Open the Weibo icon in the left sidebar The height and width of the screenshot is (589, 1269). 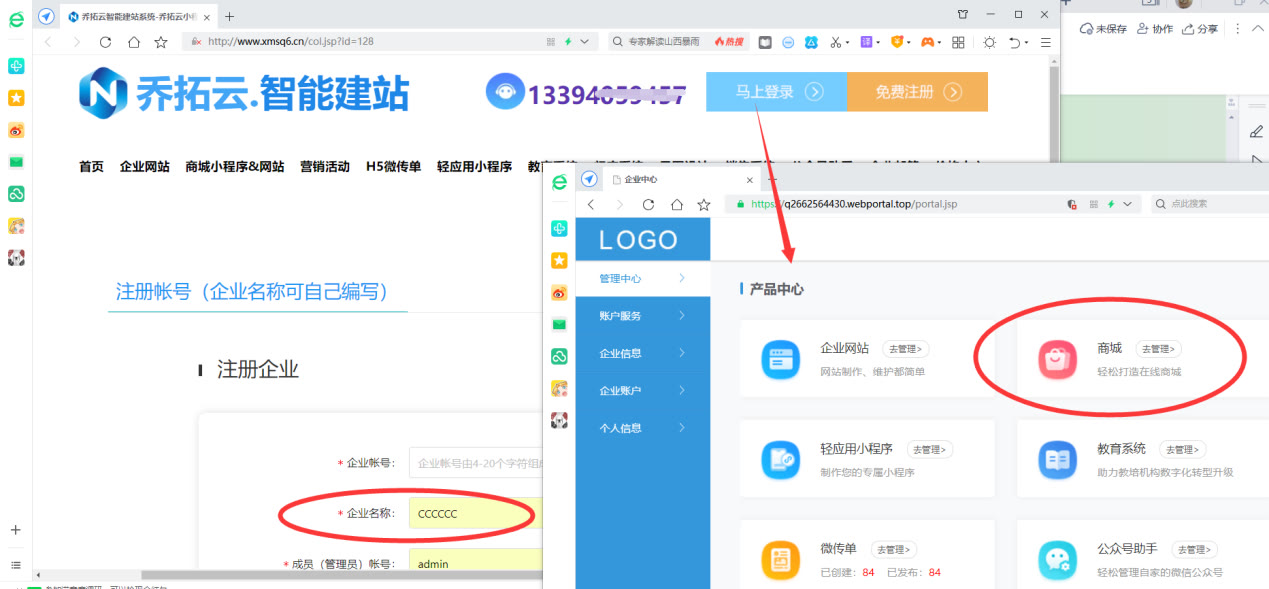pos(15,130)
